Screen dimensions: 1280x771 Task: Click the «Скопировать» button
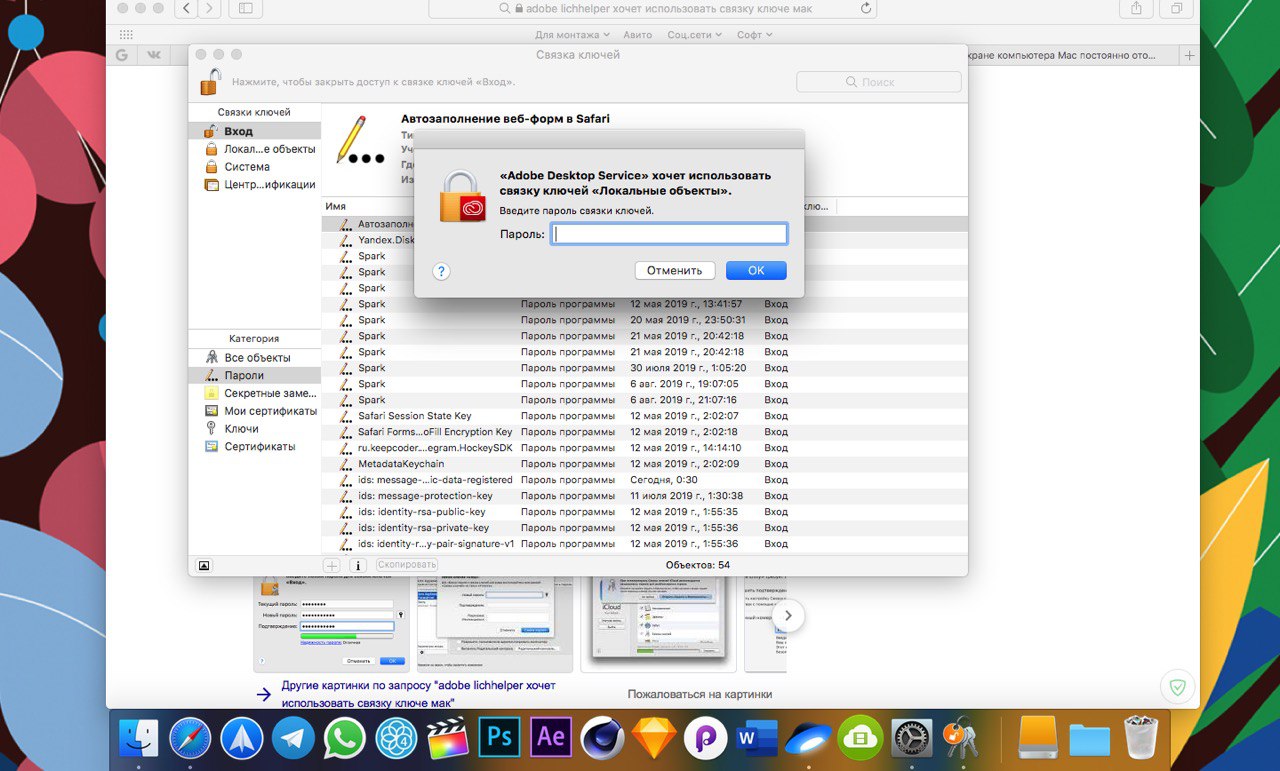click(407, 565)
